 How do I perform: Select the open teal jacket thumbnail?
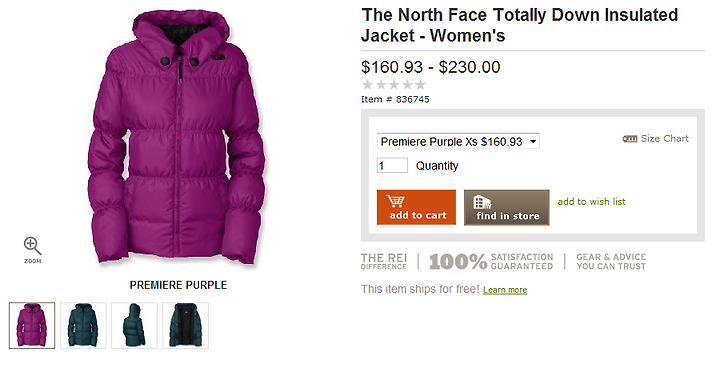[186, 325]
